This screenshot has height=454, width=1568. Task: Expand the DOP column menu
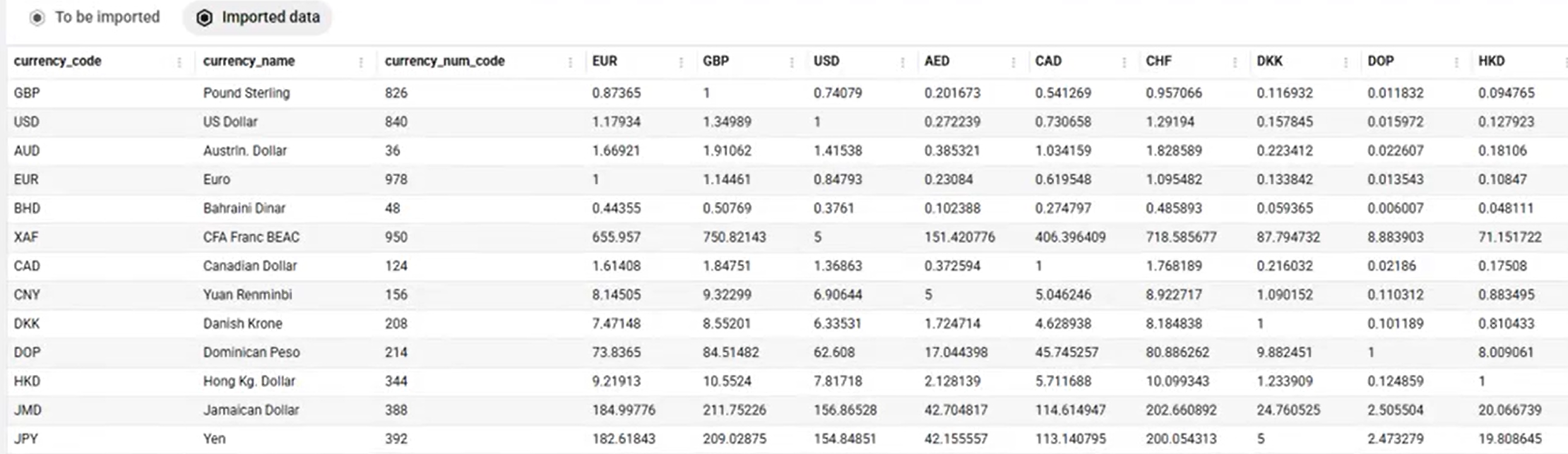click(1456, 62)
